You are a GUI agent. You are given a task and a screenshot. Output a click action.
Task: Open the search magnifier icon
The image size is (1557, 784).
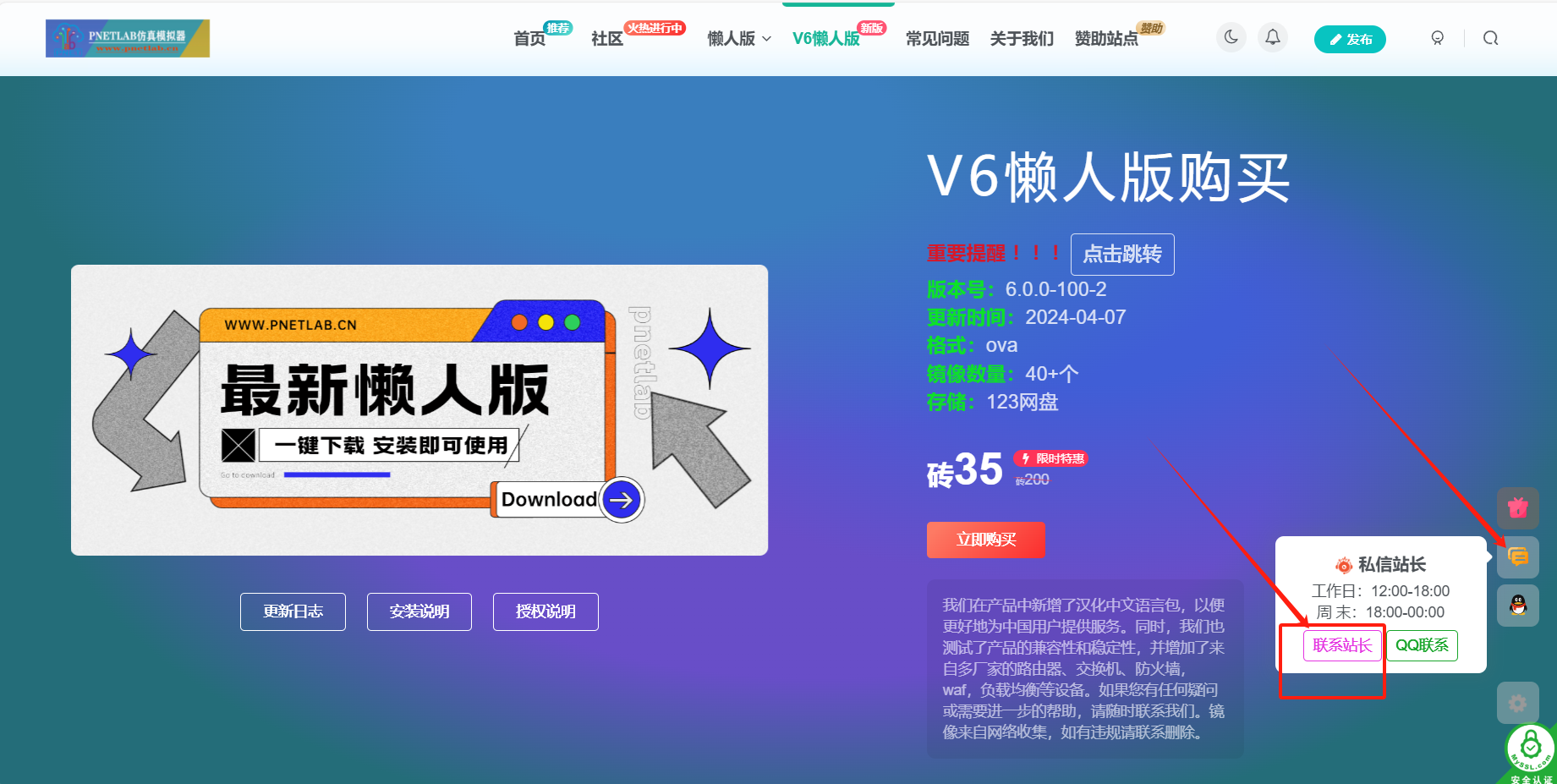(x=1491, y=38)
